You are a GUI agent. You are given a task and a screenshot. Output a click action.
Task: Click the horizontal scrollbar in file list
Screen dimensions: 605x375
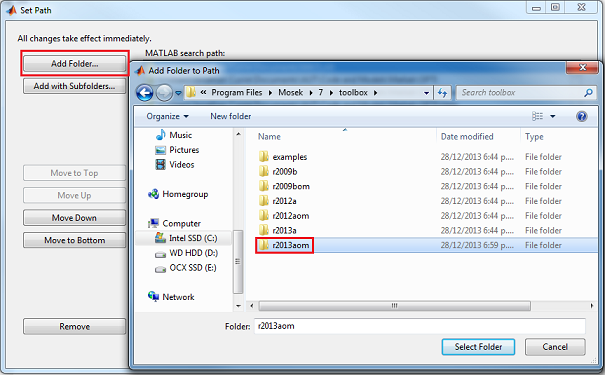(x=394, y=306)
